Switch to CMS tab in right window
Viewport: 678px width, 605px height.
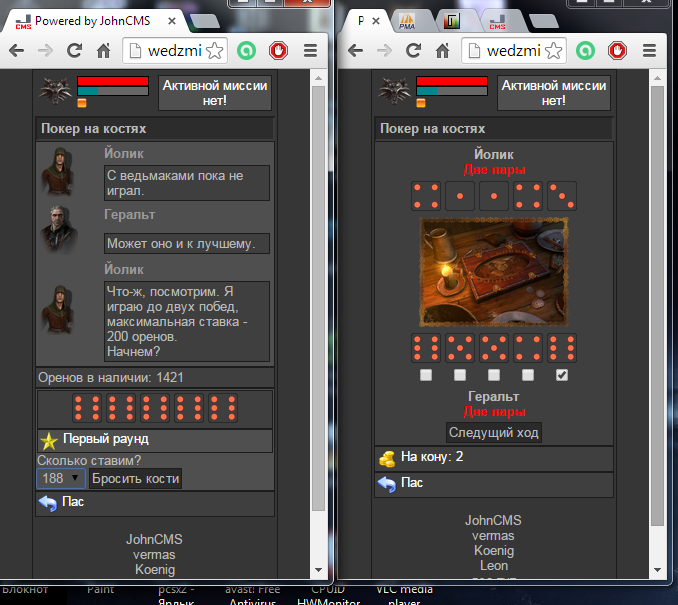tap(498, 21)
